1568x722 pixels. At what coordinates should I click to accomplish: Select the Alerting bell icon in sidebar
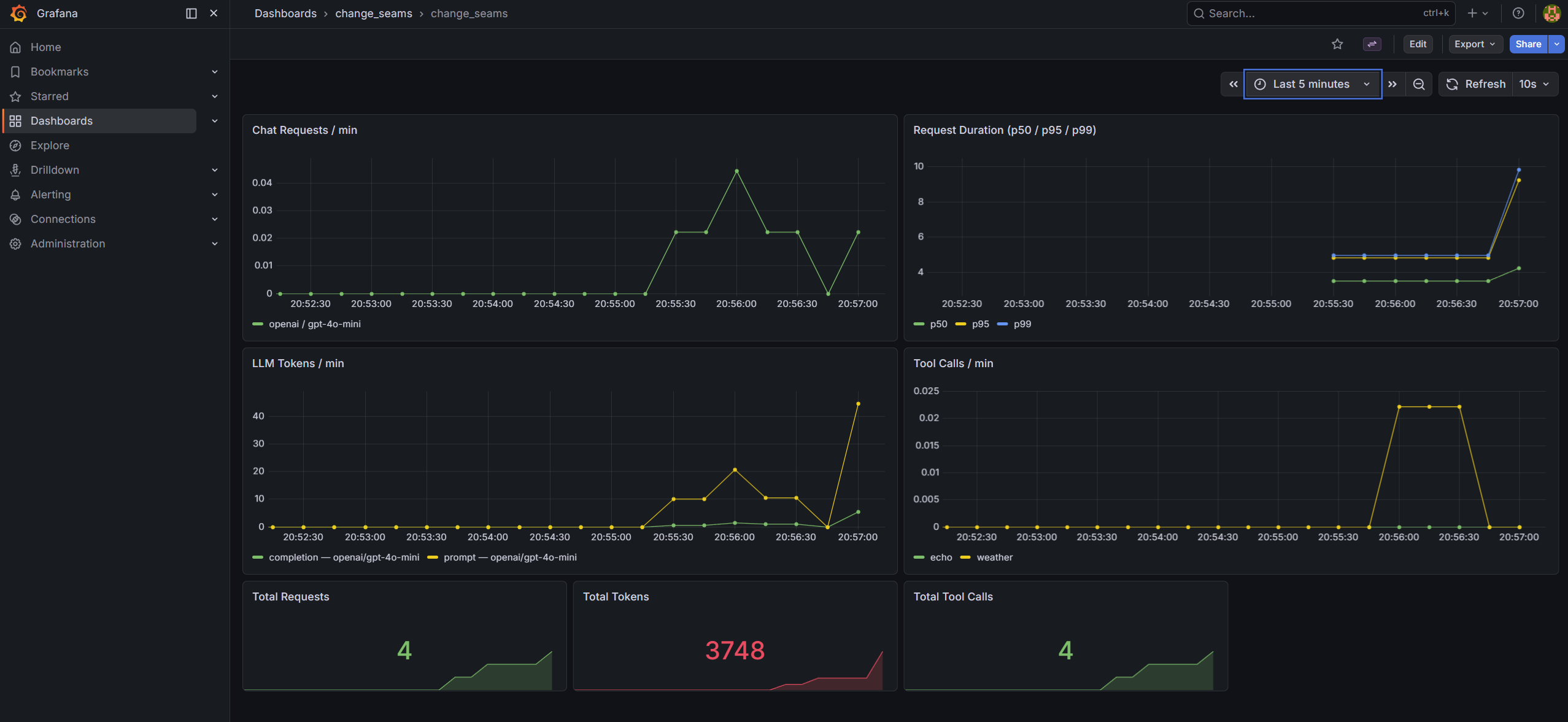click(x=15, y=195)
